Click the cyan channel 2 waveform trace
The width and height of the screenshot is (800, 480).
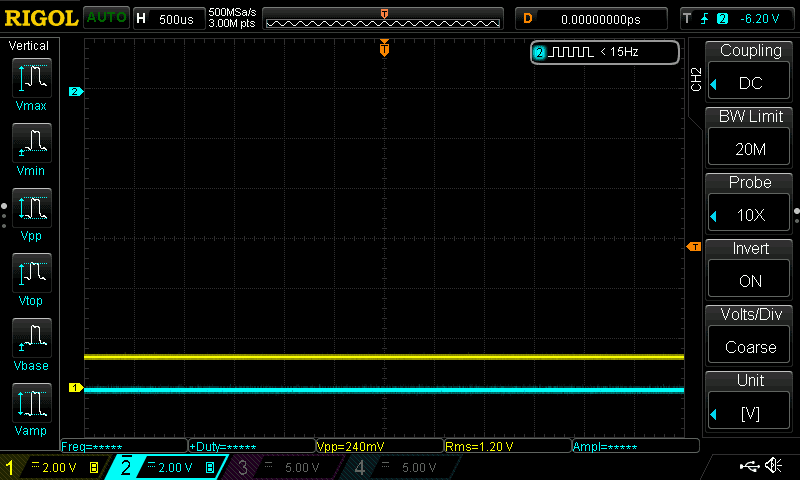coord(384,390)
